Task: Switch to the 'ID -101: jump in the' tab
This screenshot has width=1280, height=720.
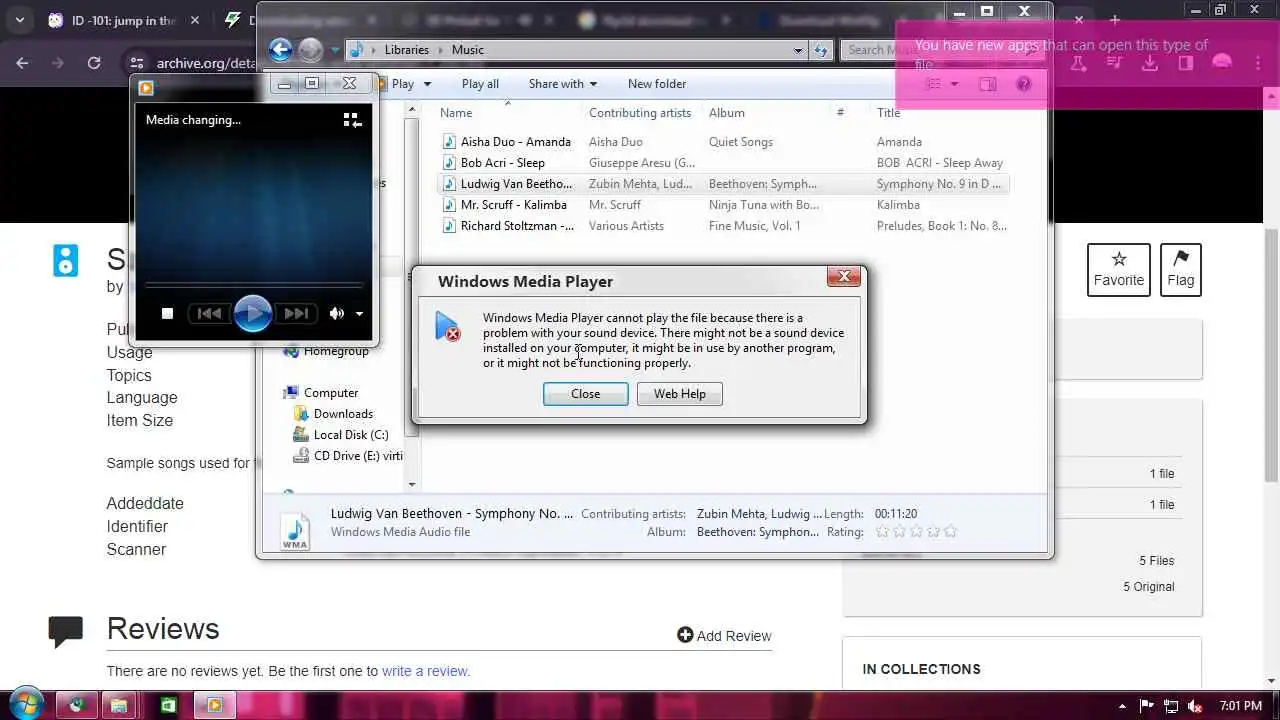Action: point(124,20)
